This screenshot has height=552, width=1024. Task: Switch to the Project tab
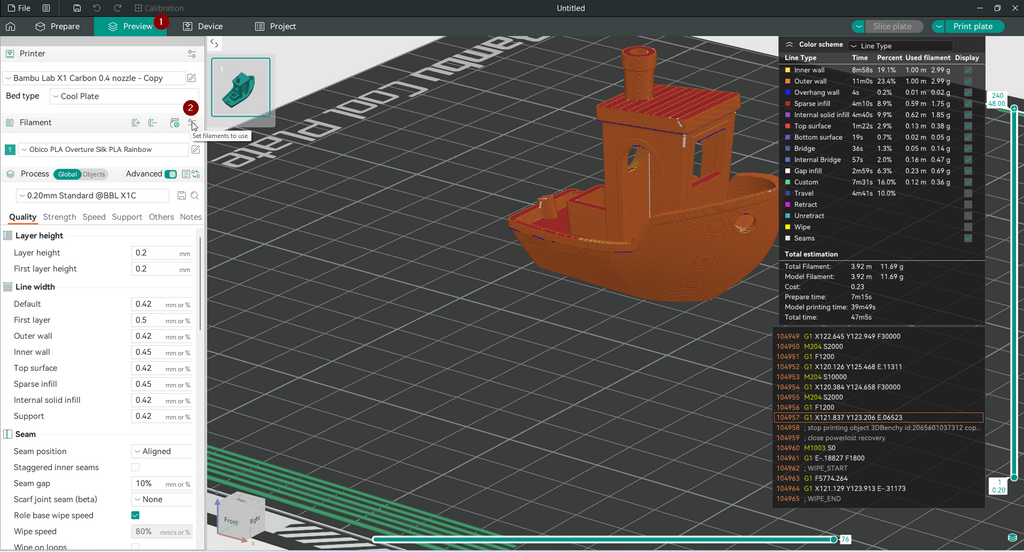276,26
